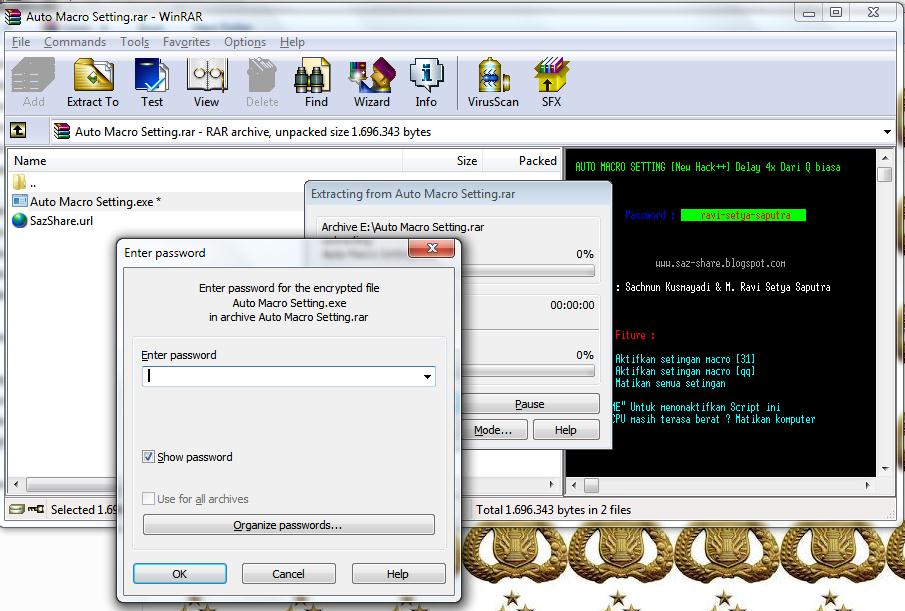Screen dimensions: 905x611
Task: Click the Extract To toolbar icon
Action: [x=93, y=82]
